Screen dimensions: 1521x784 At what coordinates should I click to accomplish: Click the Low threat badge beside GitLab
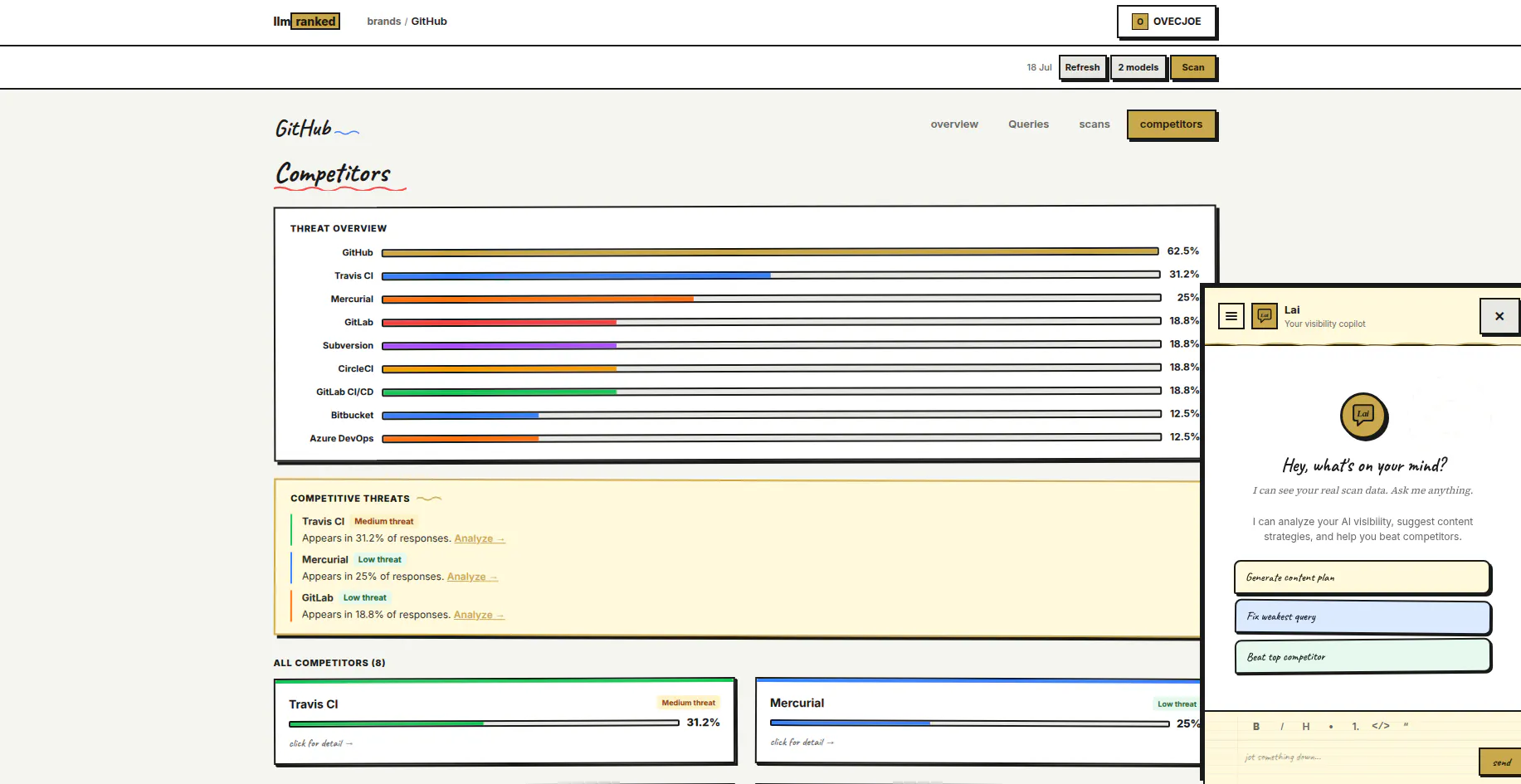(x=365, y=597)
